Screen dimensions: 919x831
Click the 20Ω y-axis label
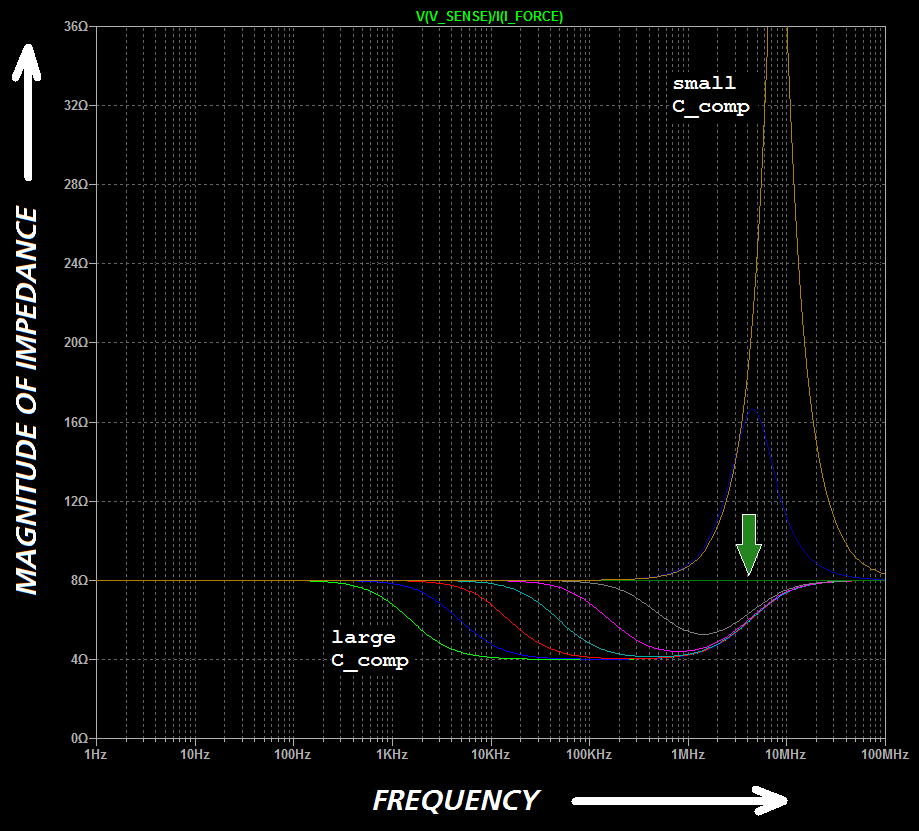(76, 342)
